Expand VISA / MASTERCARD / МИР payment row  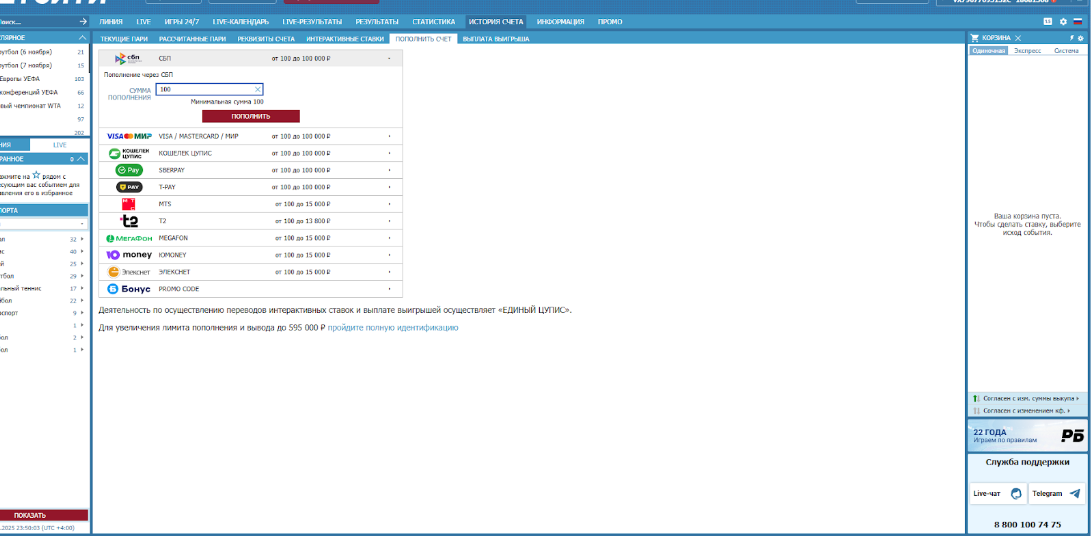[250, 136]
